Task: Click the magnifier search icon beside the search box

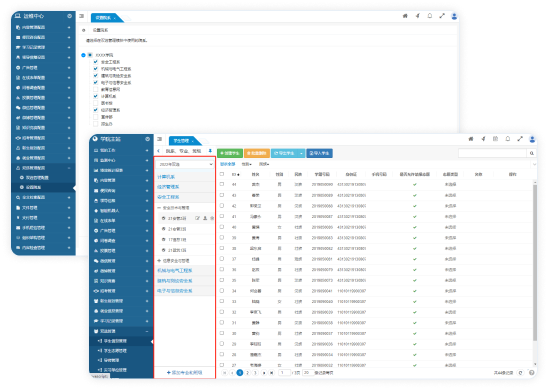Action: click(532, 153)
